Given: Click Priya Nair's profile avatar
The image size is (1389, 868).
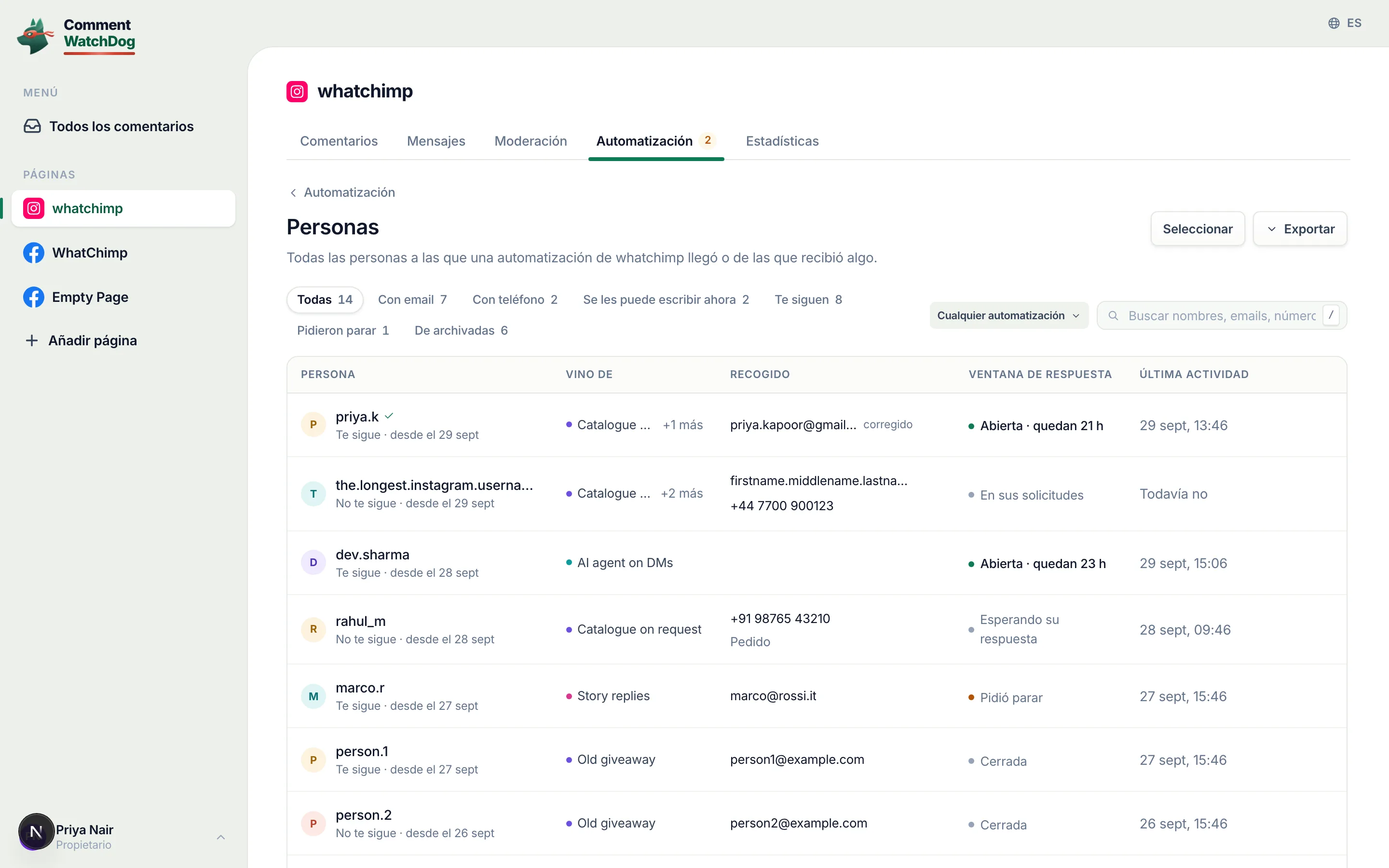Looking at the screenshot, I should tap(36, 831).
